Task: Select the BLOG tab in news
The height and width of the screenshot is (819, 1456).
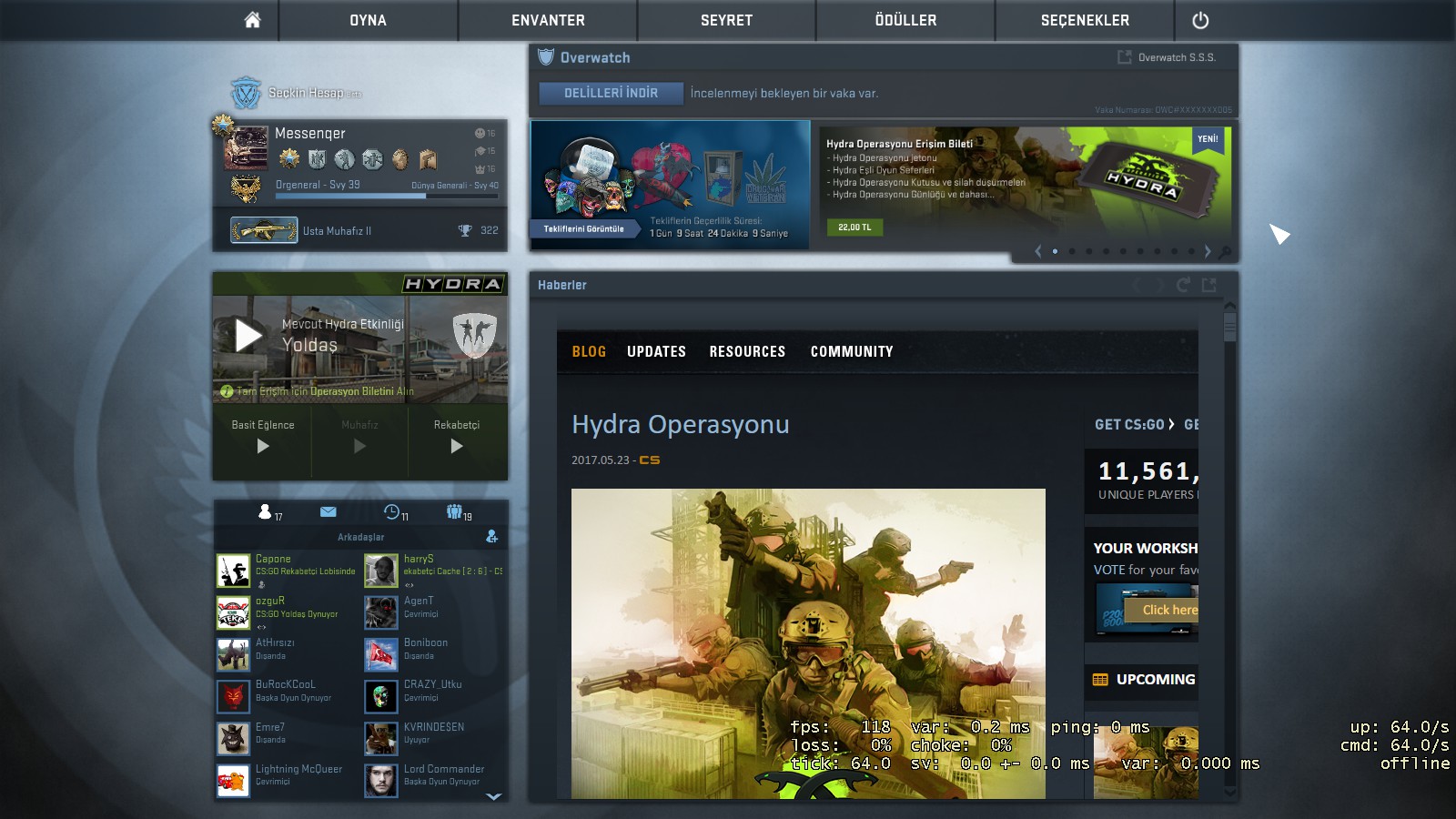Action: [589, 351]
